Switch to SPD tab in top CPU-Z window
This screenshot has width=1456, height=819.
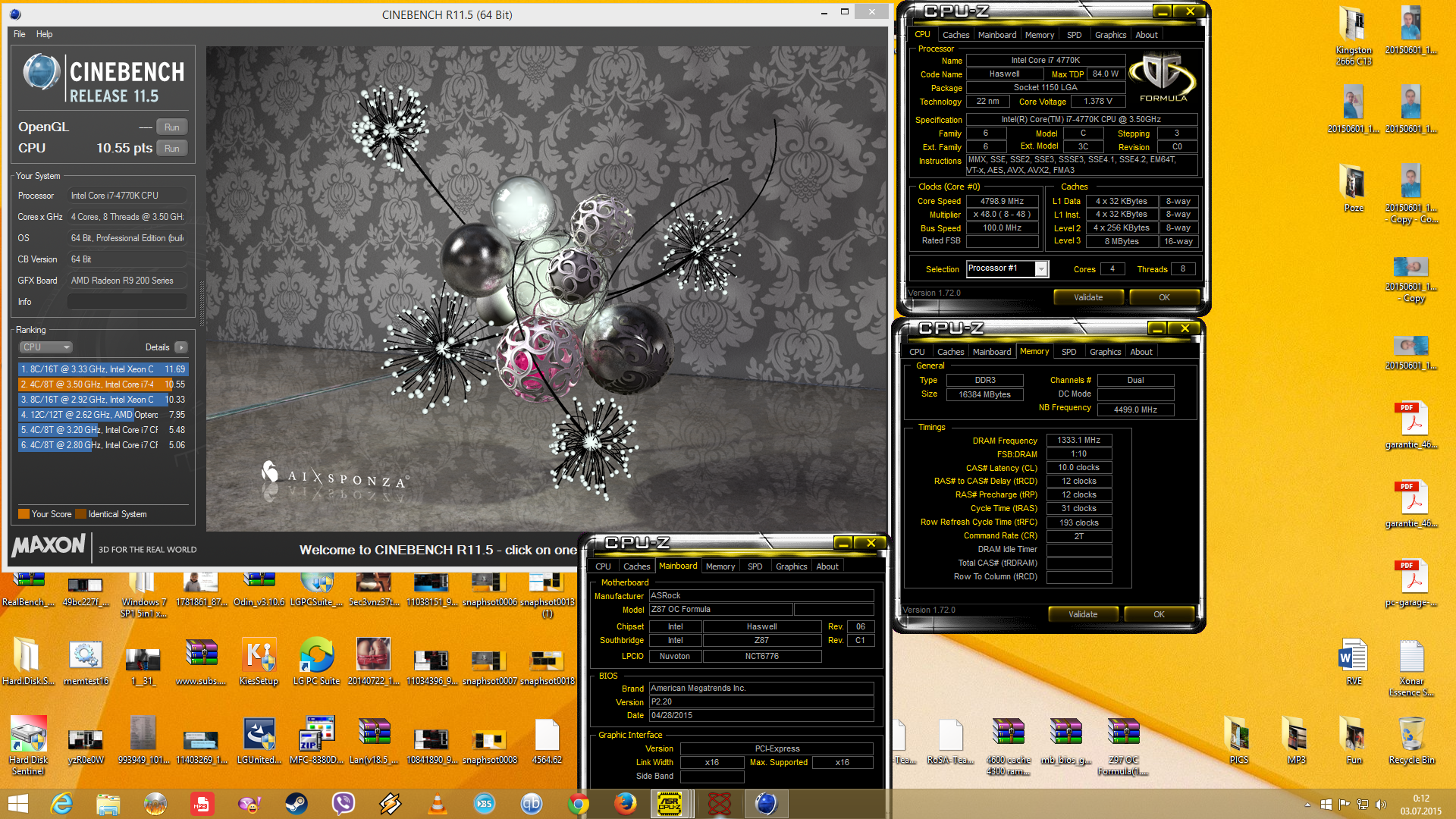coord(1074,35)
